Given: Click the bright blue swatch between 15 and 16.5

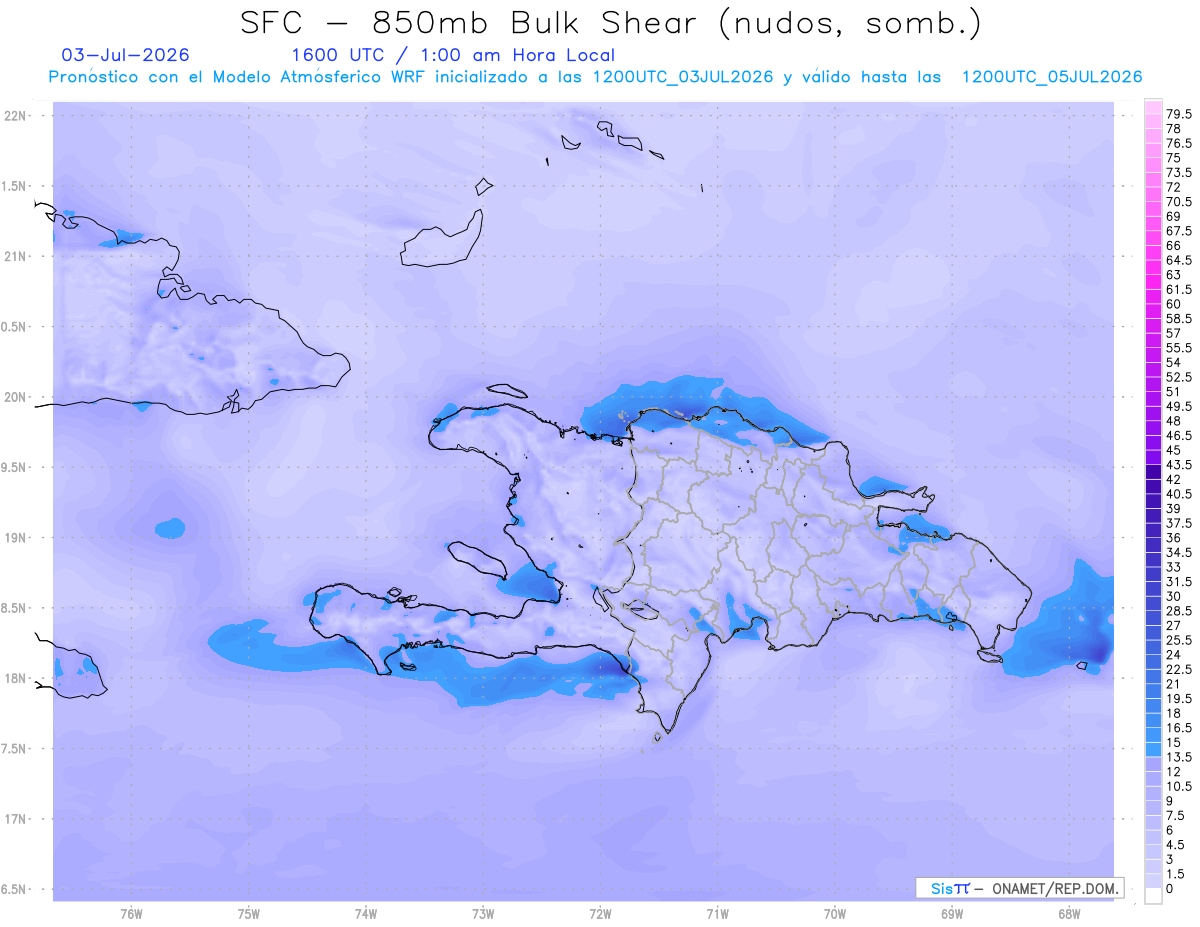Looking at the screenshot, I should (x=1153, y=735).
